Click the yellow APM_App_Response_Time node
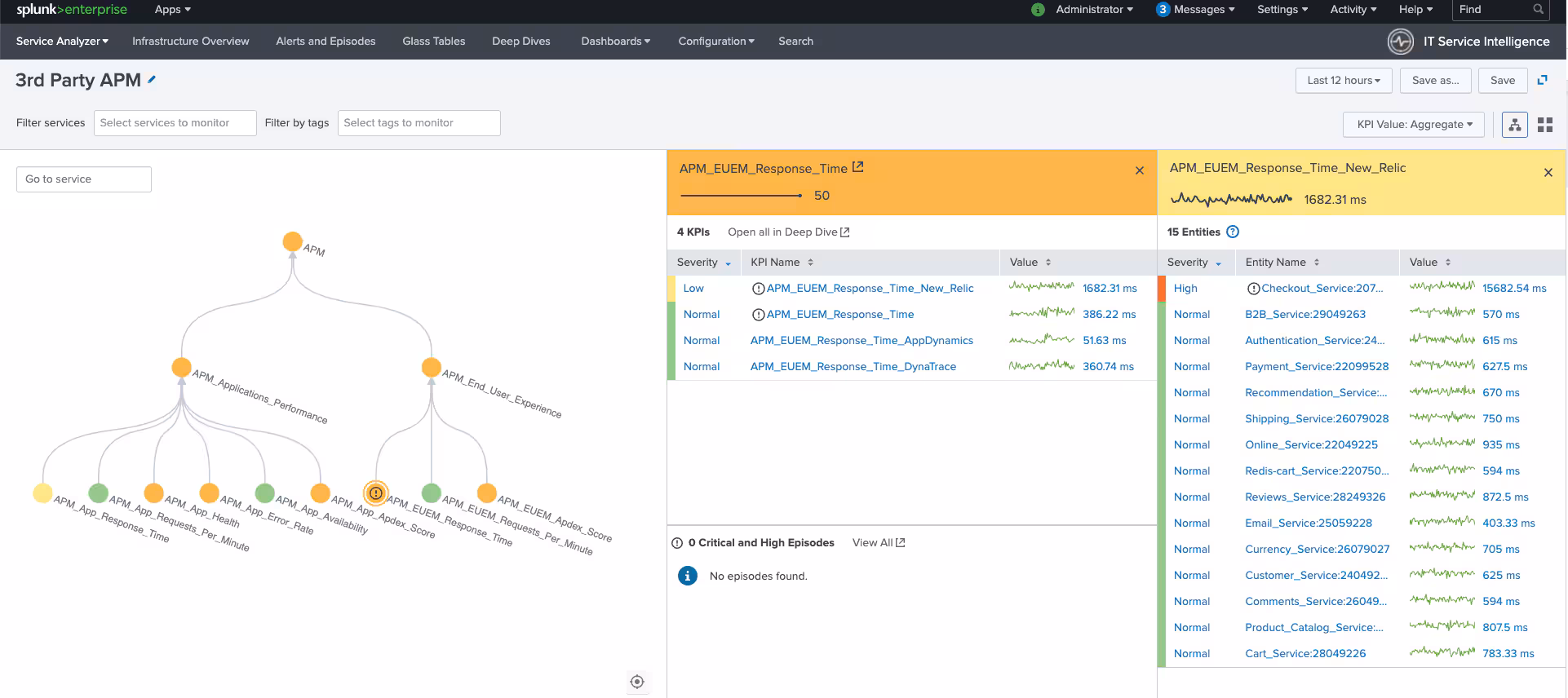 [x=42, y=493]
